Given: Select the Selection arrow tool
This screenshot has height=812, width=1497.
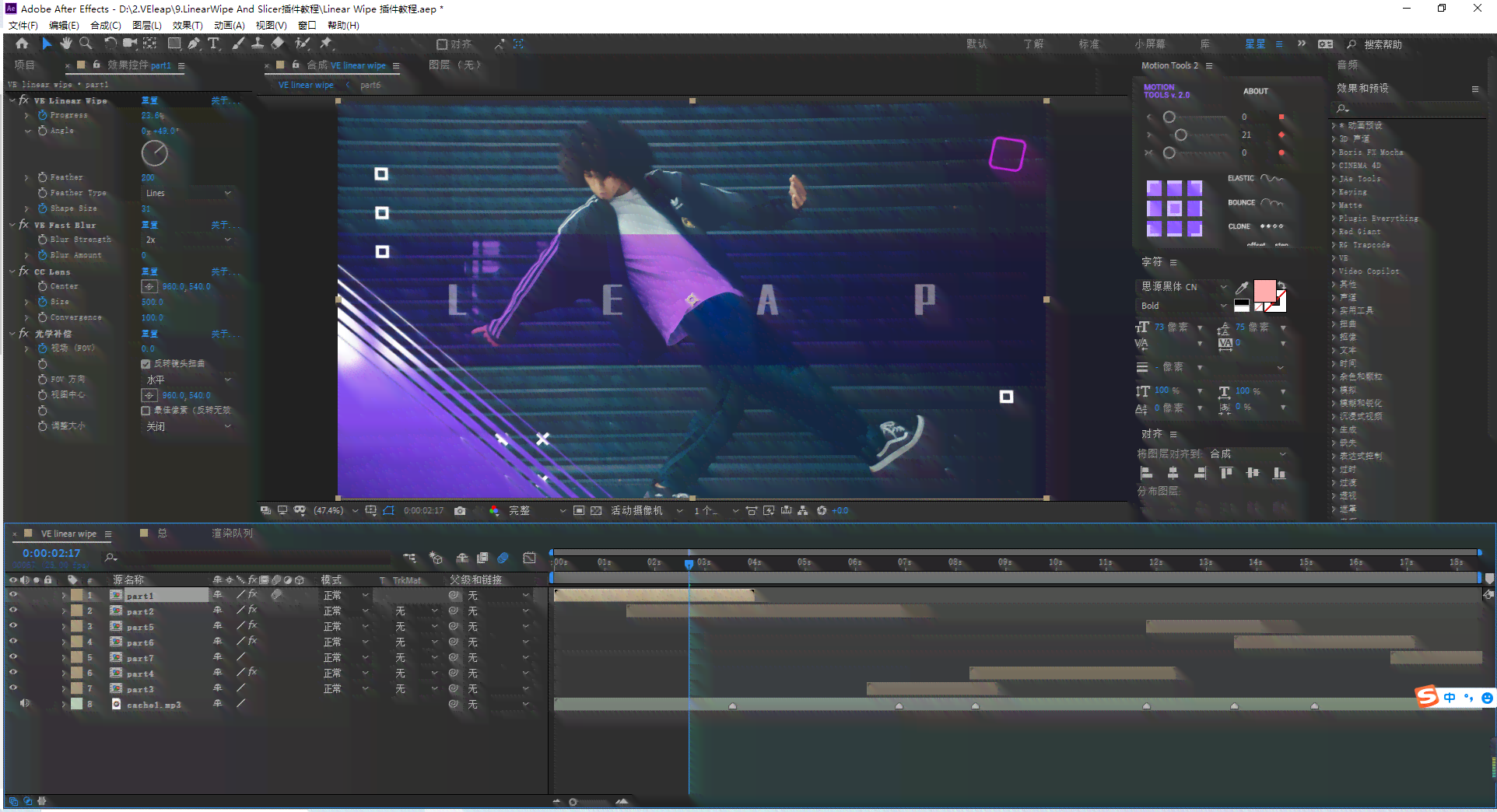Looking at the screenshot, I should coord(47,44).
